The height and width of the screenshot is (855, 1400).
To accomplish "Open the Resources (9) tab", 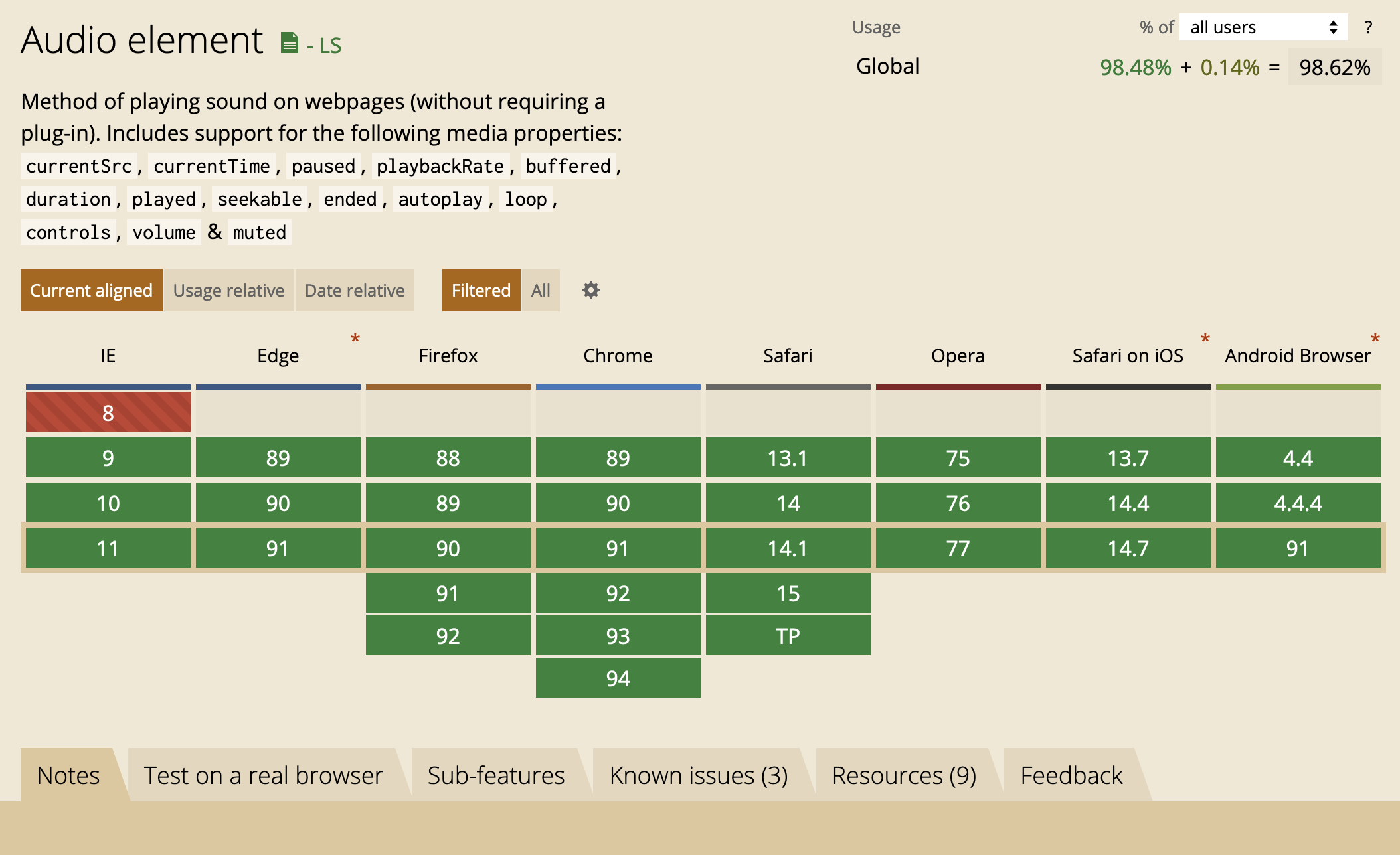I will pyautogui.click(x=903, y=775).
